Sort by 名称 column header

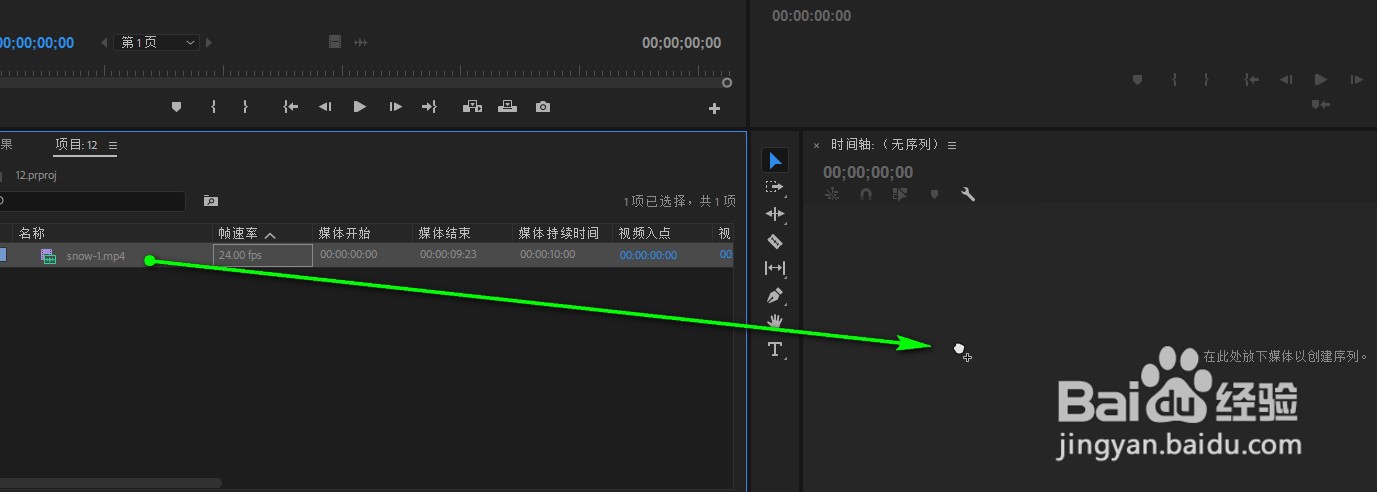[32, 233]
